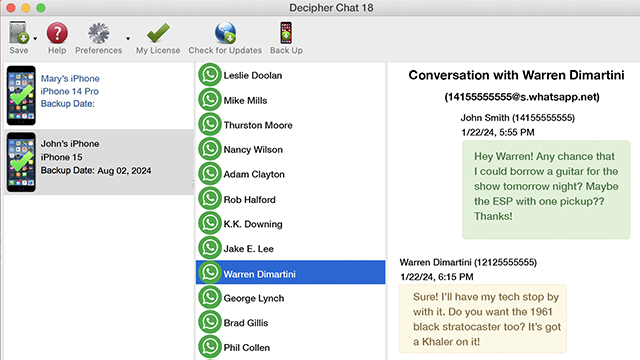This screenshot has height=360, width=640.
Task: Click the "iPhone 14 Pro" model text
Action: tap(69, 91)
